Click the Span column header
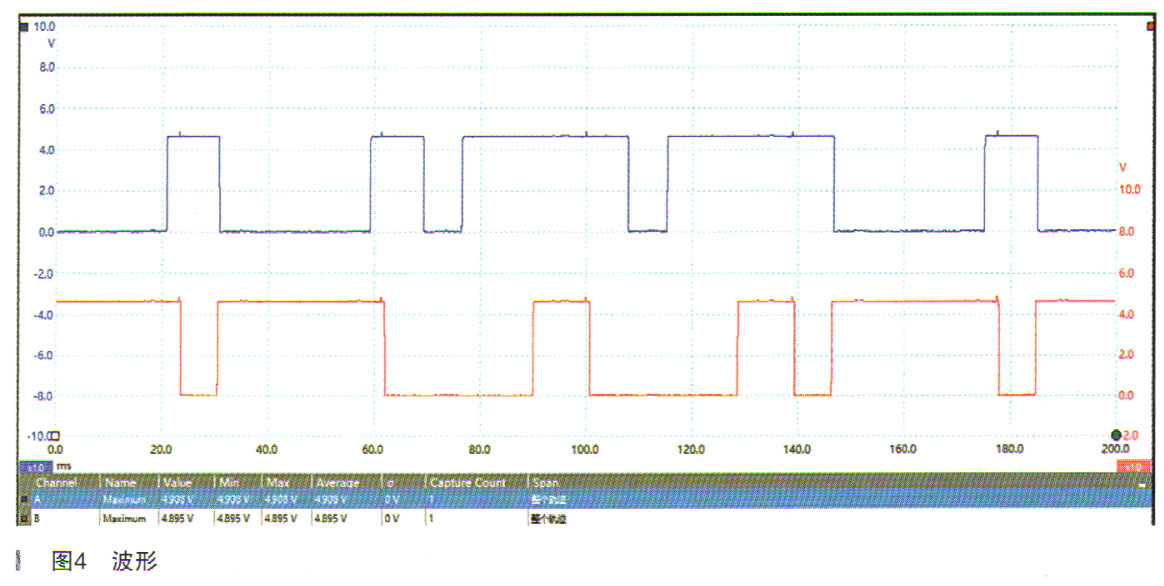The image size is (1164, 586). pyautogui.click(x=546, y=483)
